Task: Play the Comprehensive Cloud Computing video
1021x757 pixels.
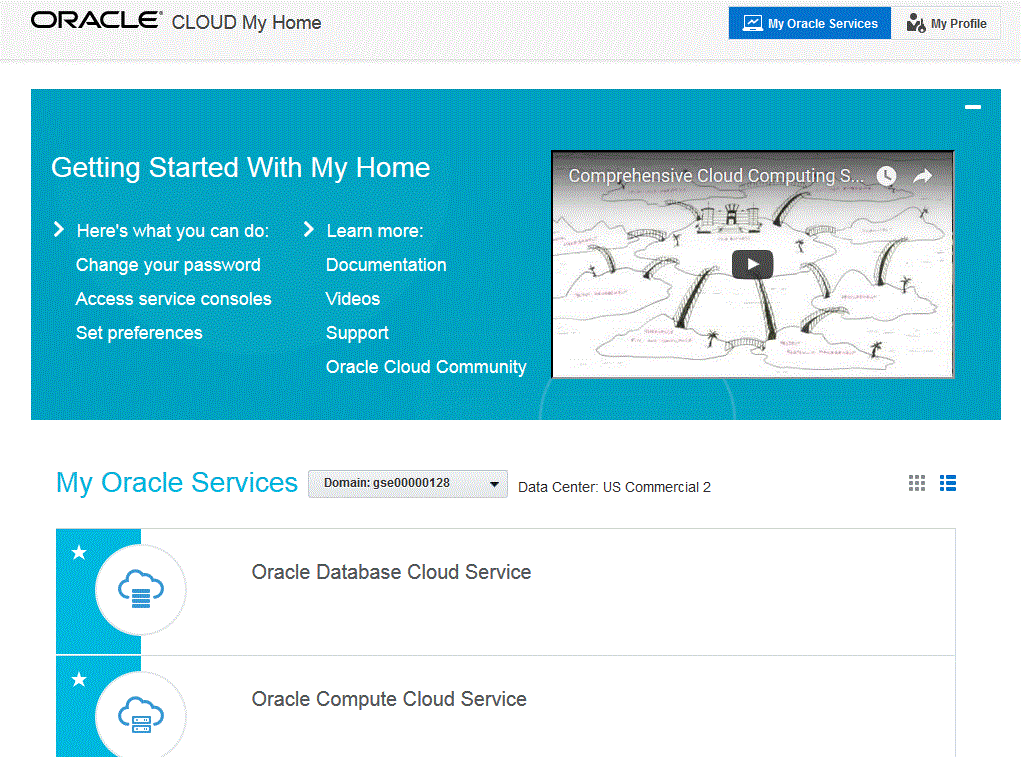Action: [x=752, y=264]
